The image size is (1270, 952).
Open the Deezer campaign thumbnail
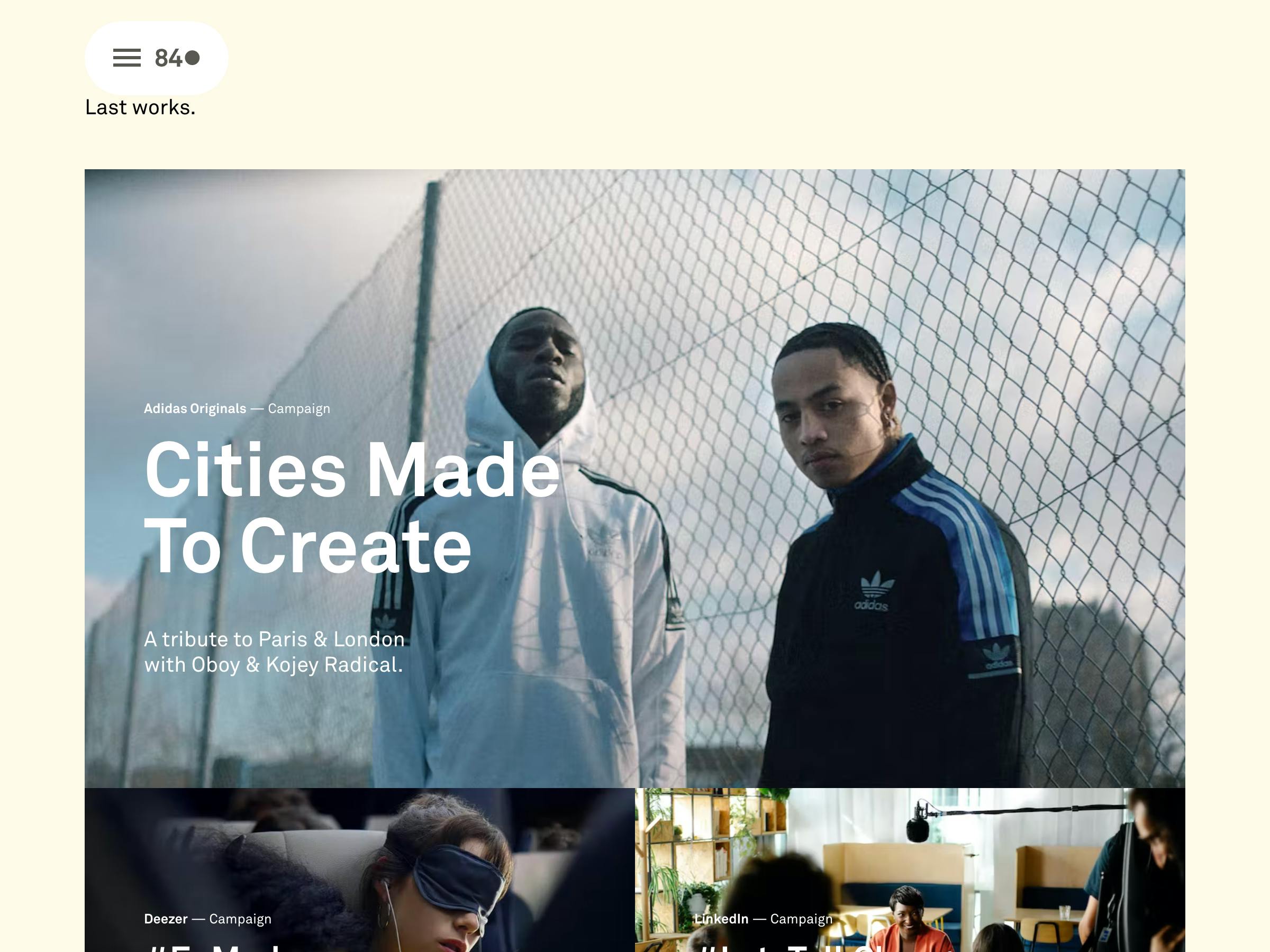coord(359,870)
